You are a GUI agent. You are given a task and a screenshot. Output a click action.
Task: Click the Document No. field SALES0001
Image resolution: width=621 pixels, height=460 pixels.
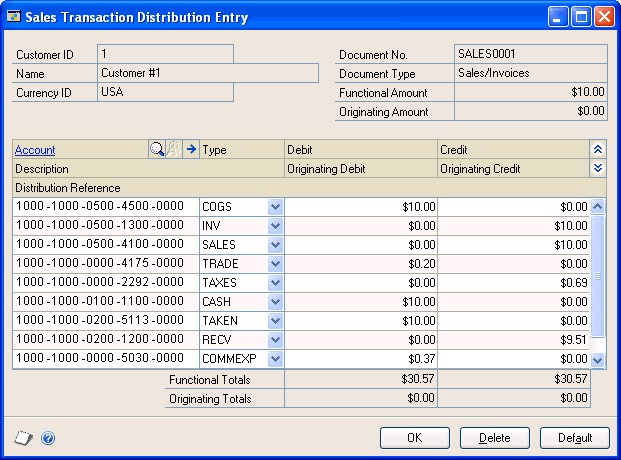tap(531, 53)
